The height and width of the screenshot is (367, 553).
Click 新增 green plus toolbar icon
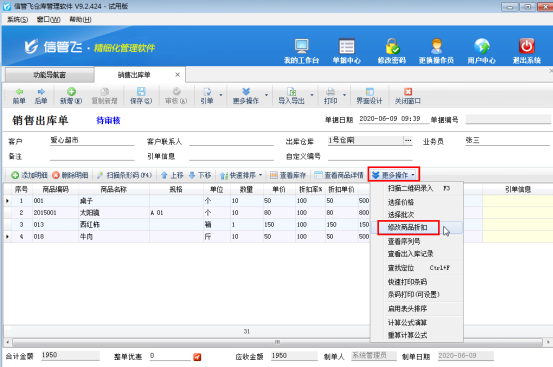71,92
